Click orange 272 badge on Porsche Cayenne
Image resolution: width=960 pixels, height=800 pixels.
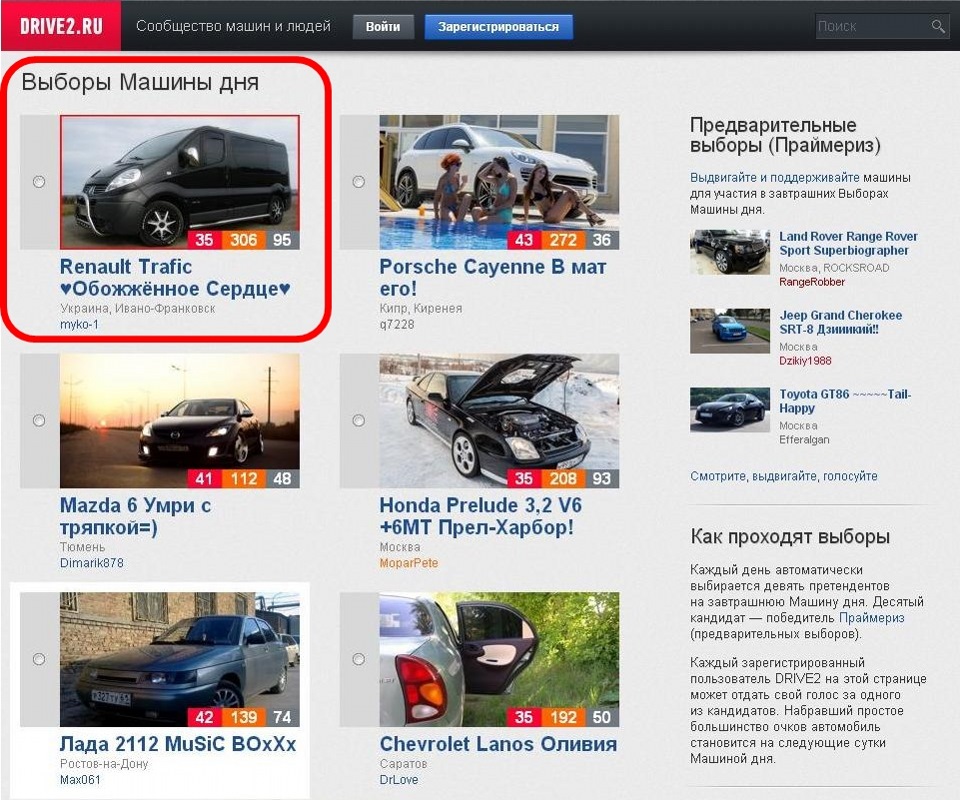(563, 239)
